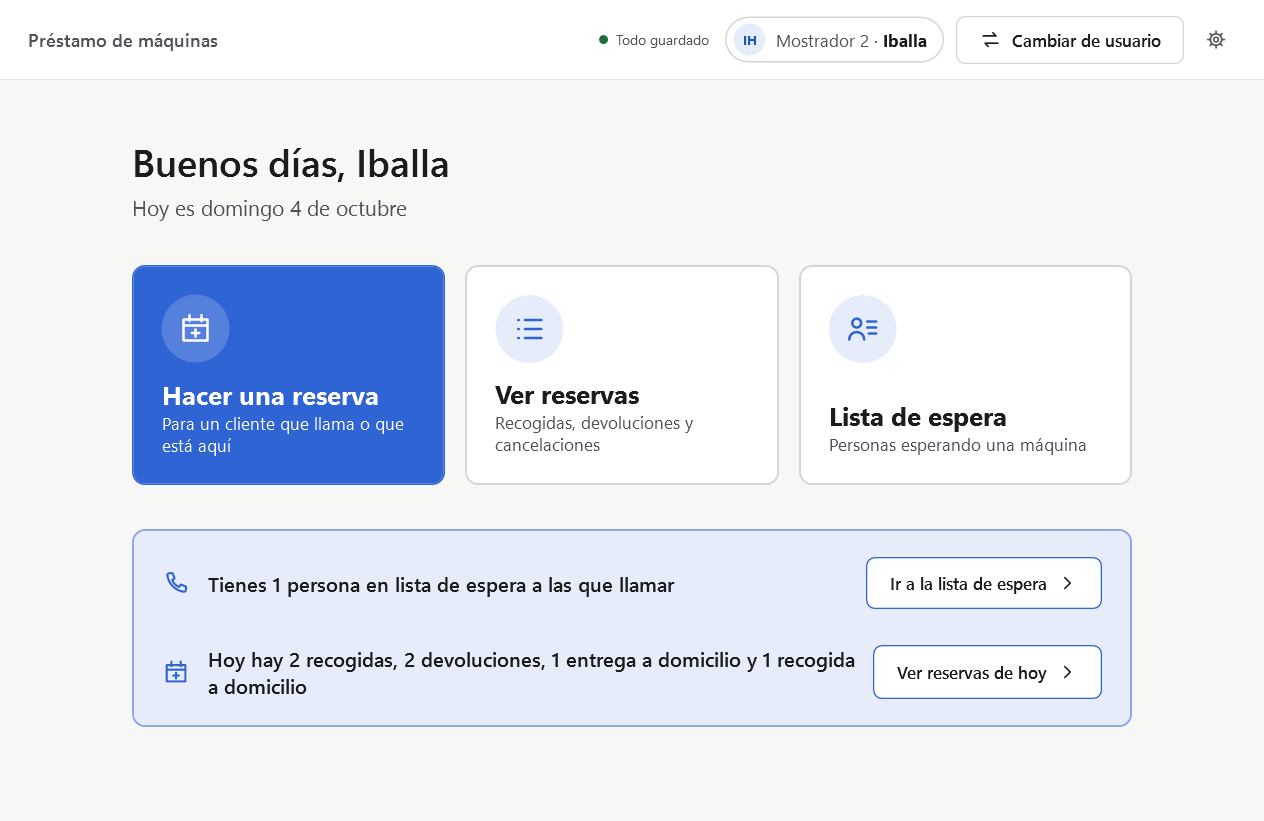Click the person-list icon on Lista de espera
Screen dimensions: 1264x821
click(862, 328)
